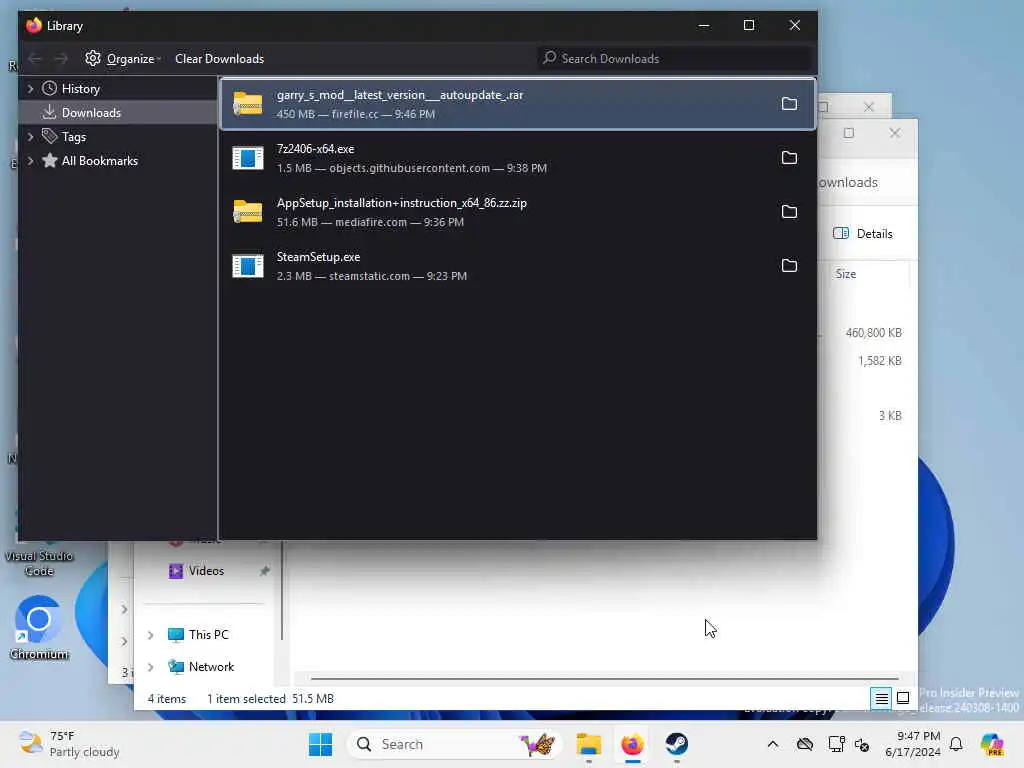
Task: Switch to Firefox from the taskbar
Action: 632,744
